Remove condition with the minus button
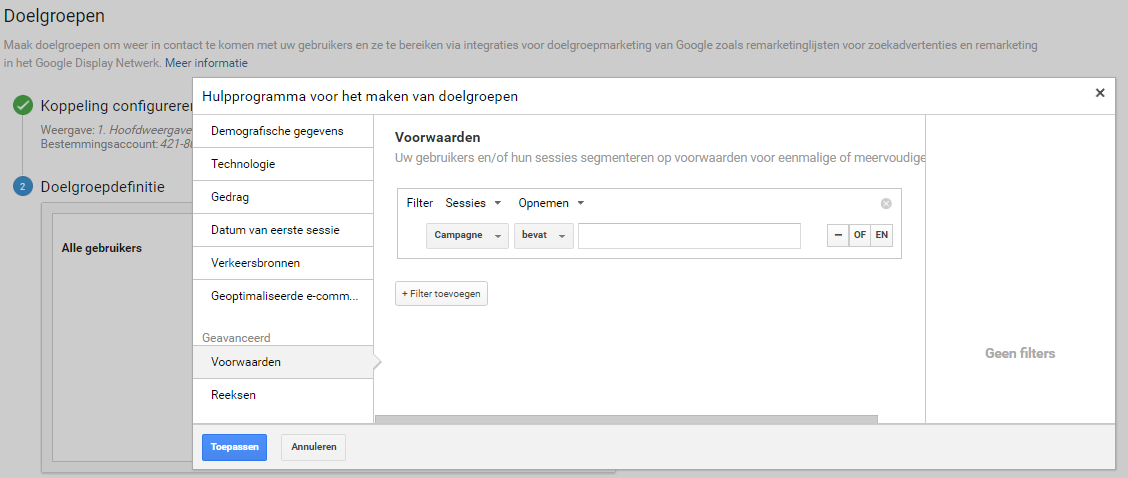1128x478 pixels. [838, 235]
